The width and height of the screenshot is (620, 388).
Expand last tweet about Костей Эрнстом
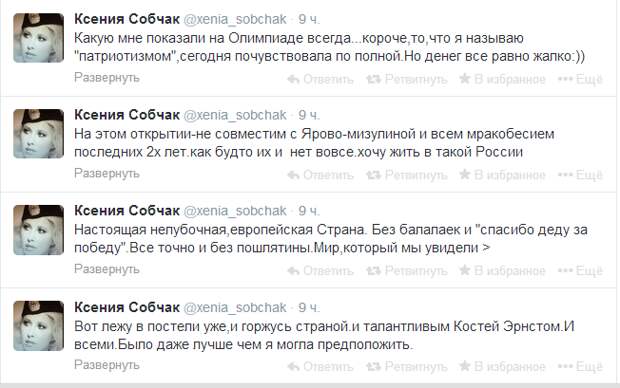pyautogui.click(x=107, y=365)
